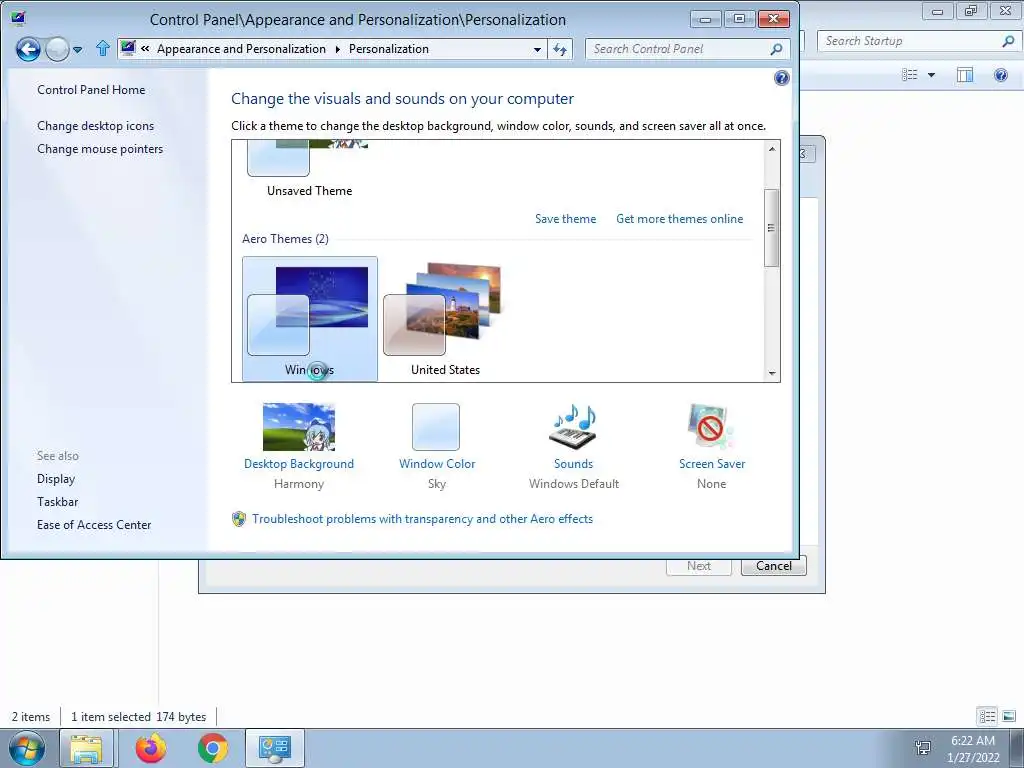Click Search Startup magnifier icon

pos(1008,41)
